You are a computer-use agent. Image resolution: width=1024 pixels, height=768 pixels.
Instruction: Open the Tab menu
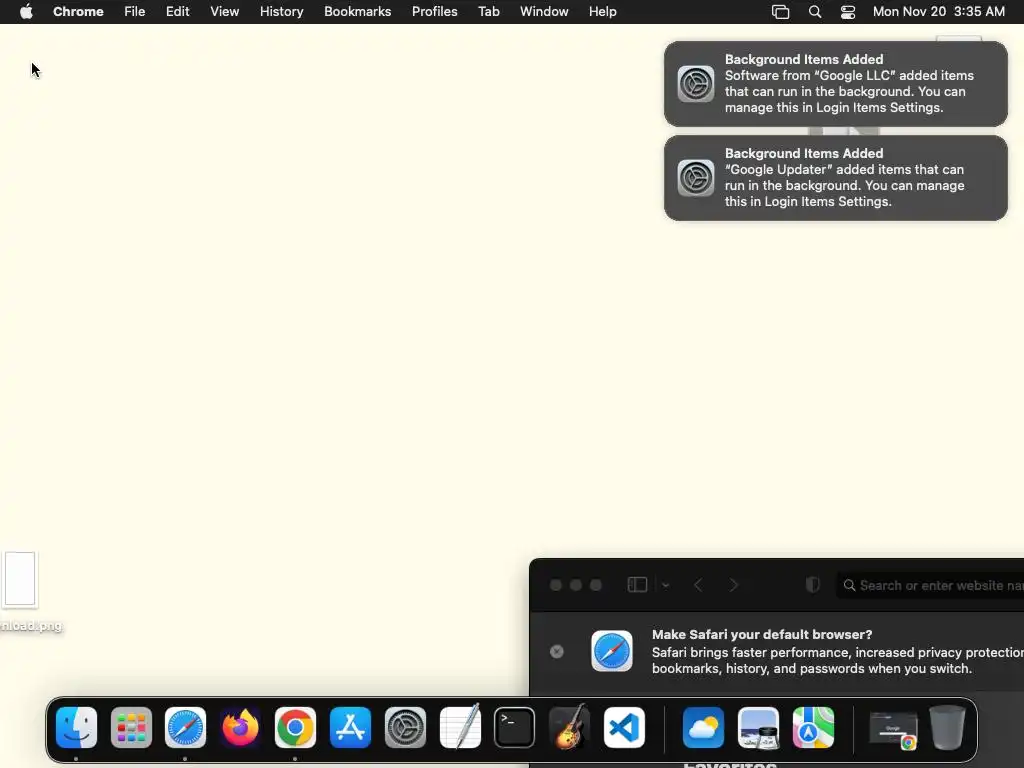489,12
